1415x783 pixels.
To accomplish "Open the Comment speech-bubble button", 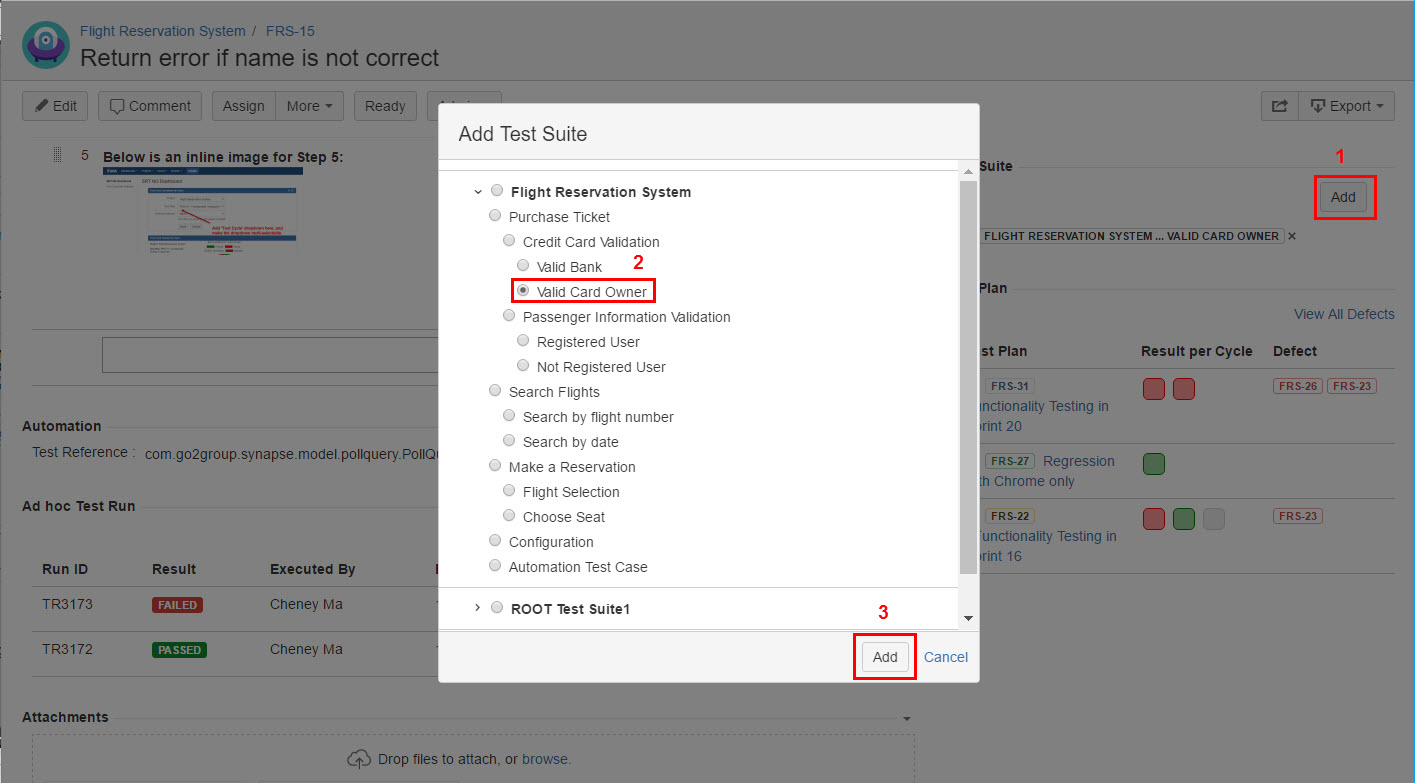I will pyautogui.click(x=150, y=106).
